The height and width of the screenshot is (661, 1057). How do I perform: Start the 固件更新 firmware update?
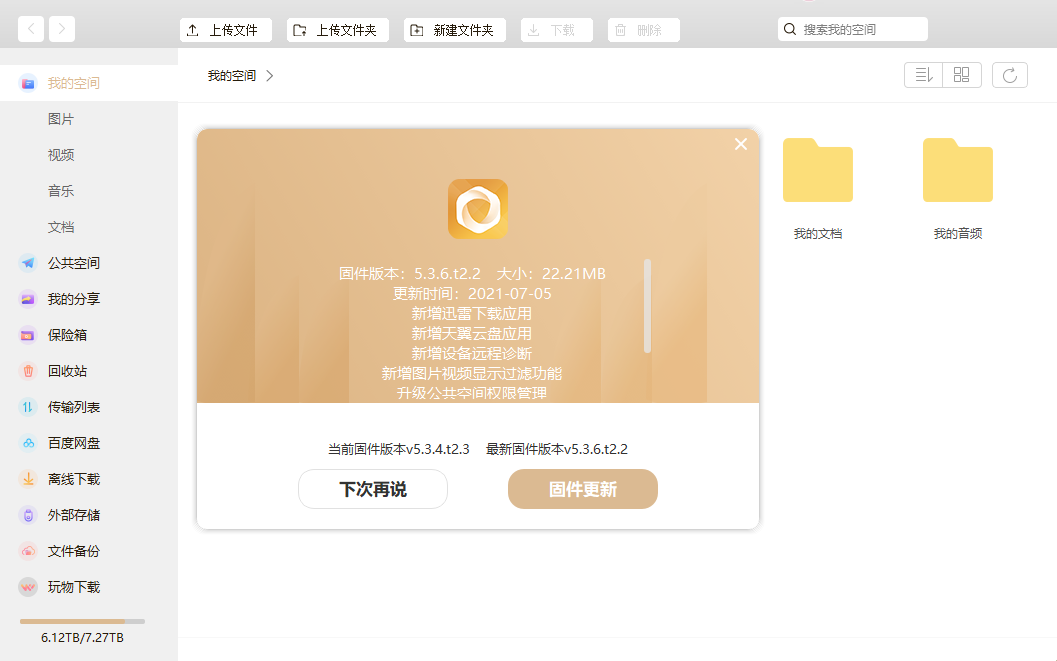tap(583, 489)
